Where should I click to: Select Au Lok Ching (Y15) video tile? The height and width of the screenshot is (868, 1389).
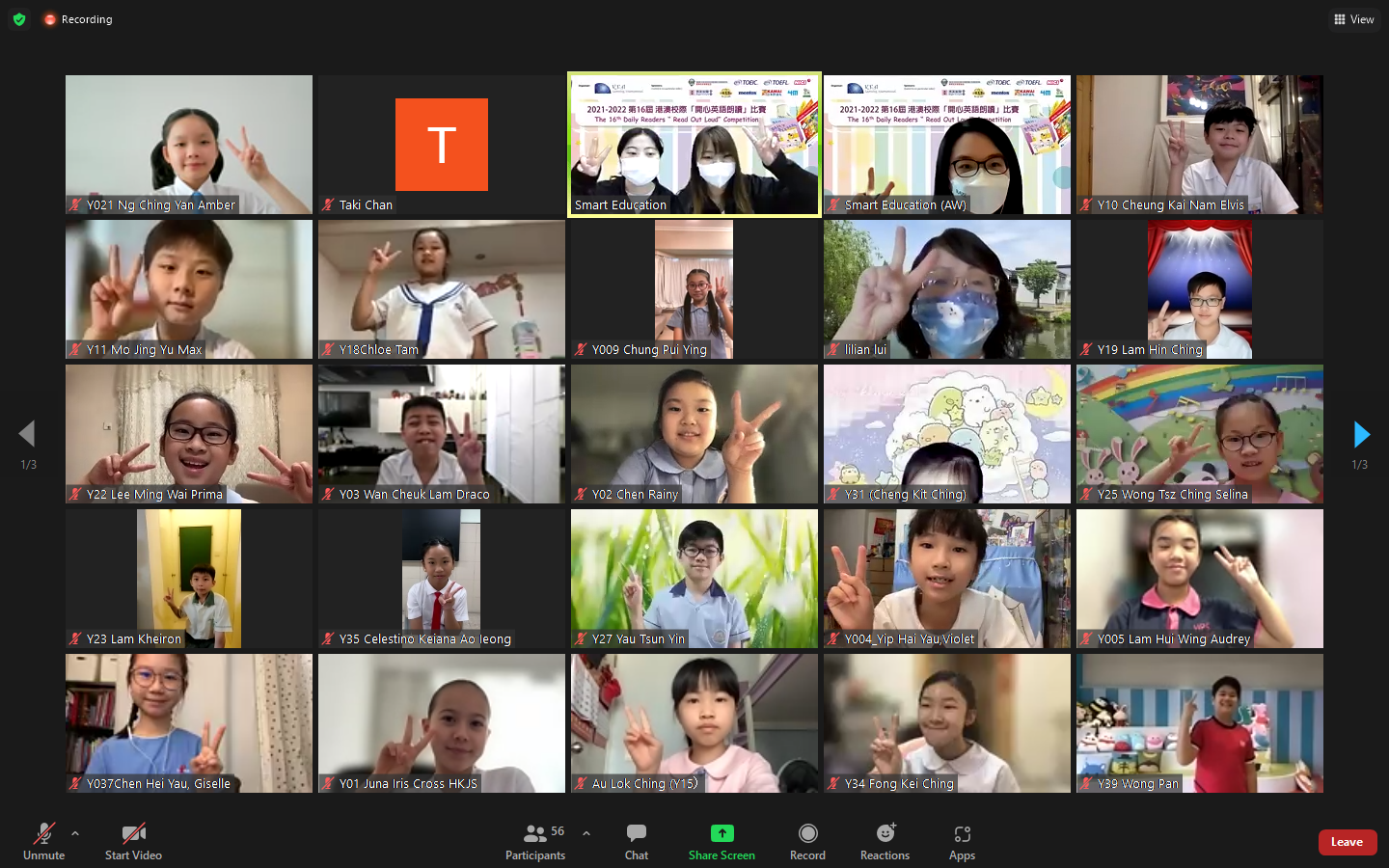[x=694, y=723]
